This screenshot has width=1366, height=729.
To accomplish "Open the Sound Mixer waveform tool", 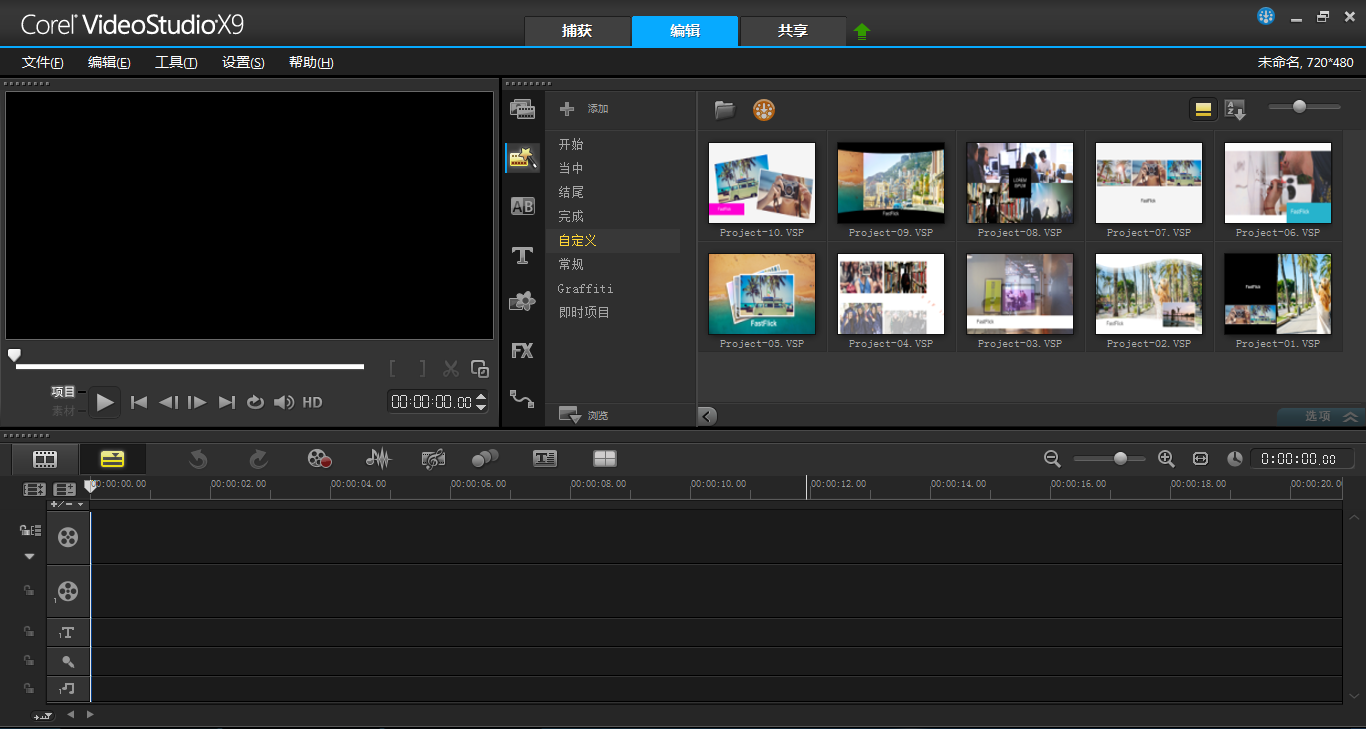I will point(378,458).
